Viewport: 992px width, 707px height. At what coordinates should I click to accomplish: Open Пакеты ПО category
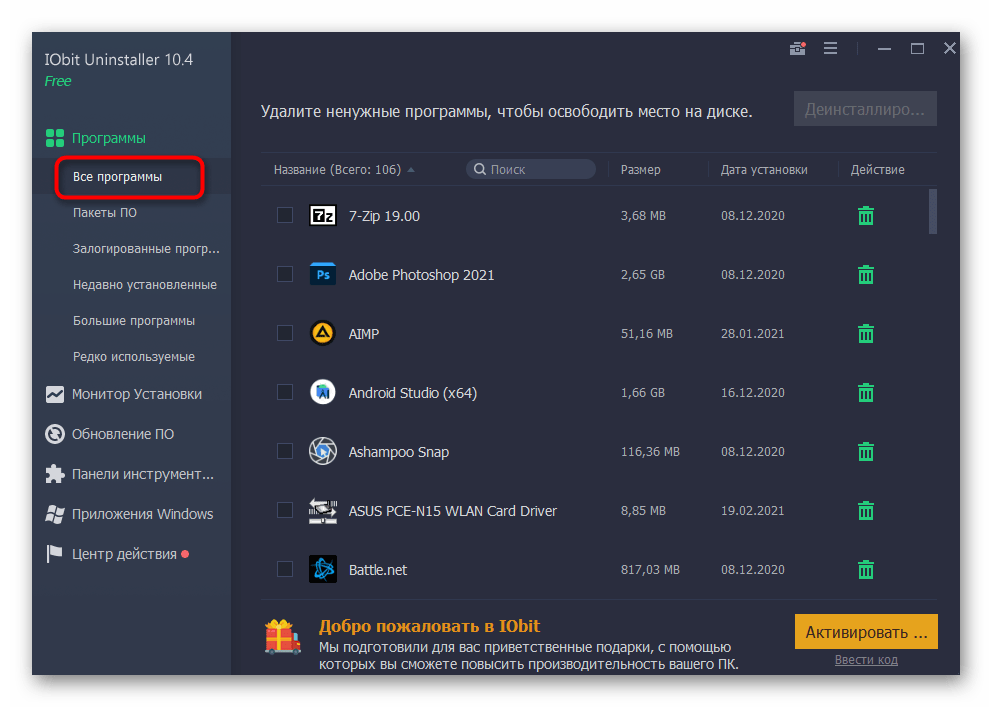click(104, 212)
